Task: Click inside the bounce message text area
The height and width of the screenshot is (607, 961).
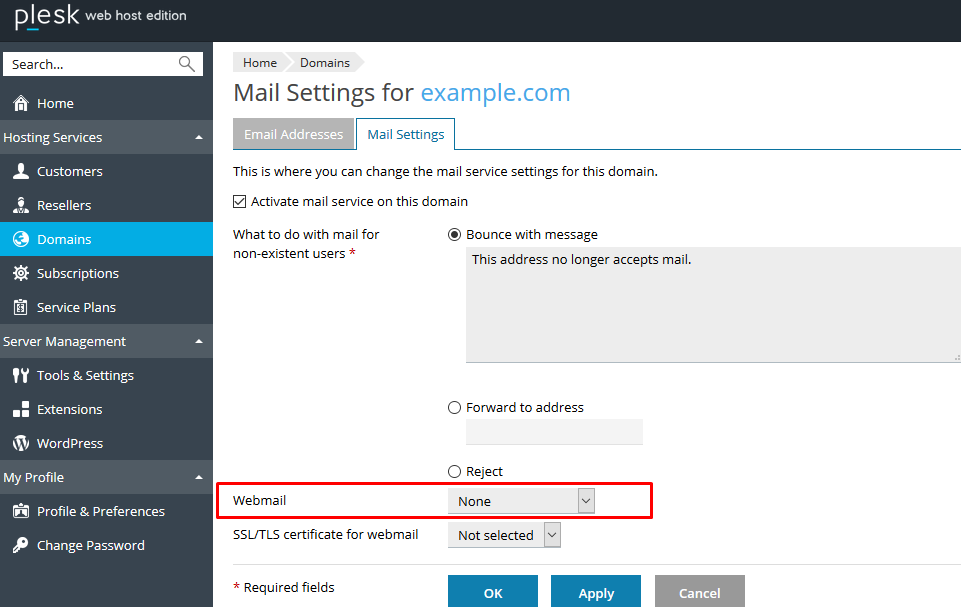Action: pos(710,305)
